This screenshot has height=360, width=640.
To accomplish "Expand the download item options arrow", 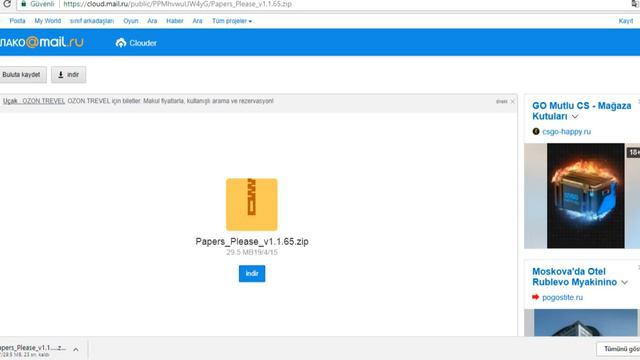I will 76,350.
